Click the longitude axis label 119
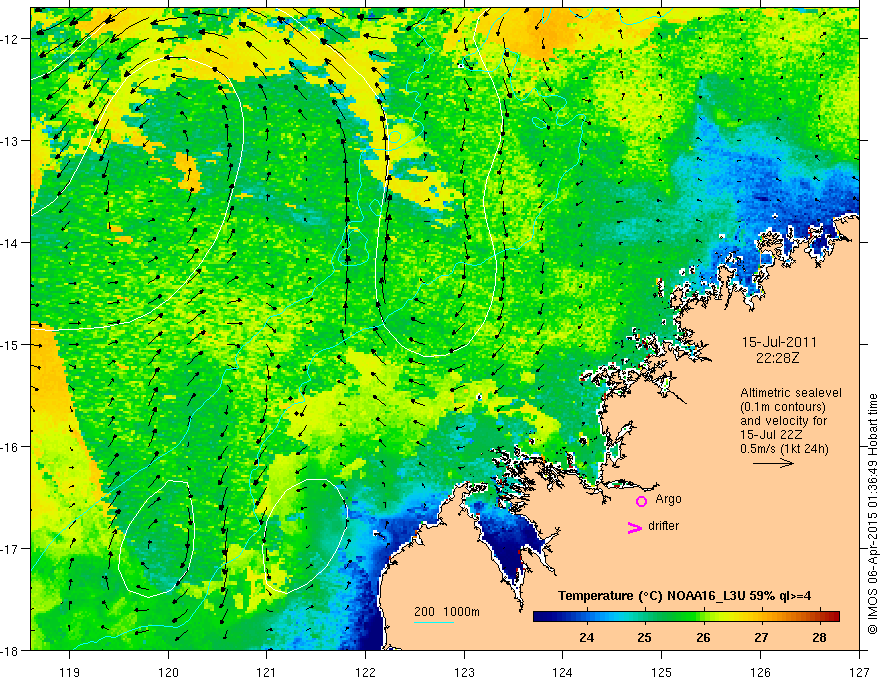Viewport: 880px width, 680px height. point(69,672)
